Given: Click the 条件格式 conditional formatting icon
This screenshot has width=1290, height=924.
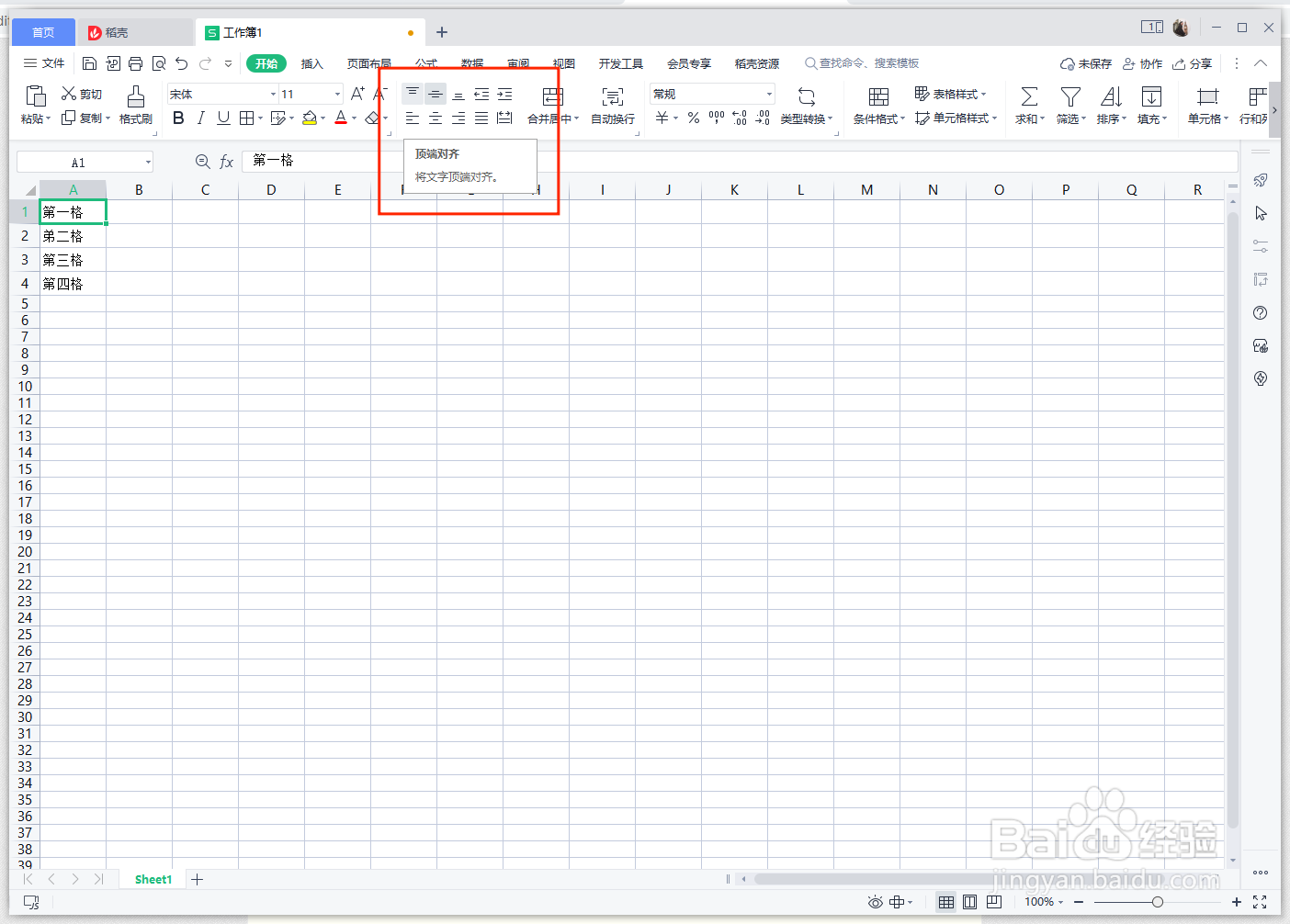Looking at the screenshot, I should [878, 96].
